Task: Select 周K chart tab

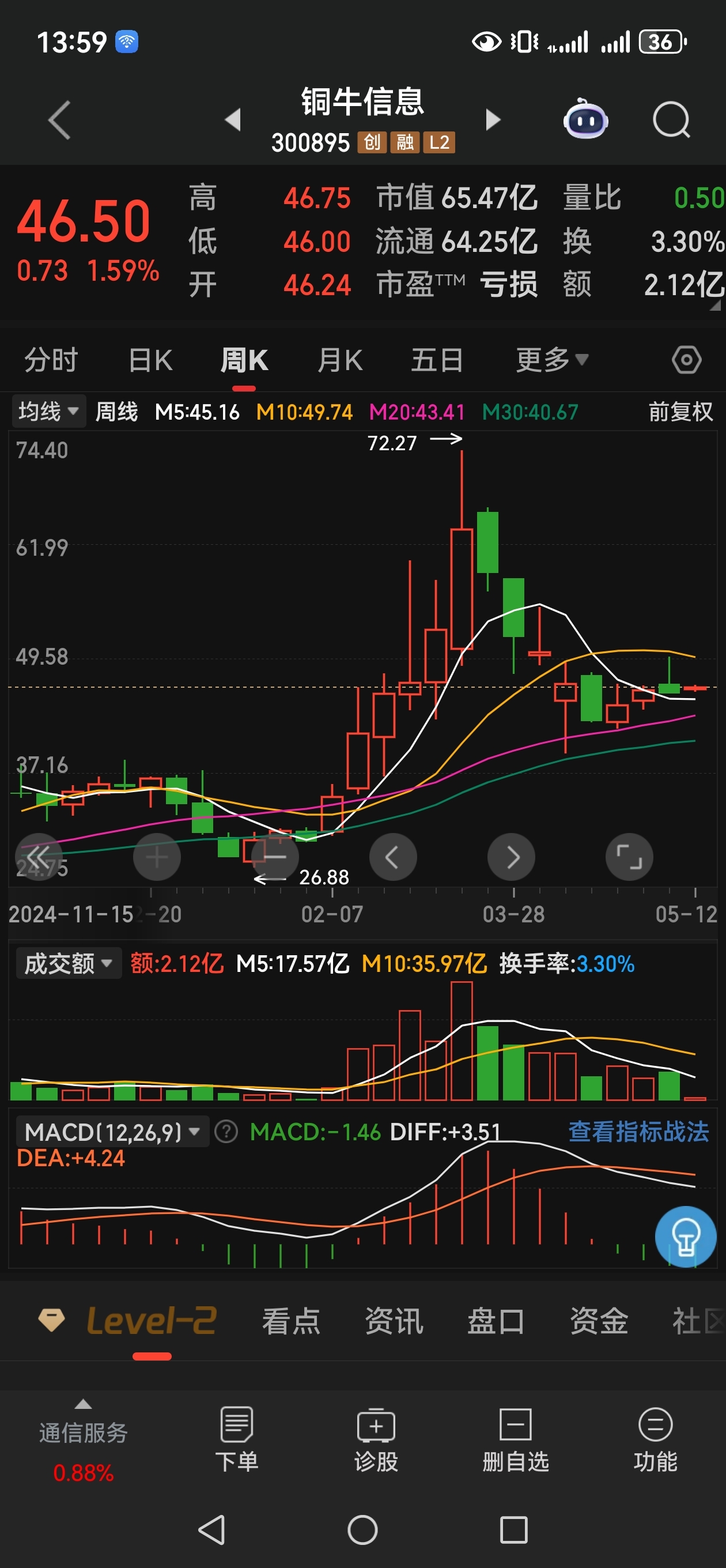Action: 243,359
